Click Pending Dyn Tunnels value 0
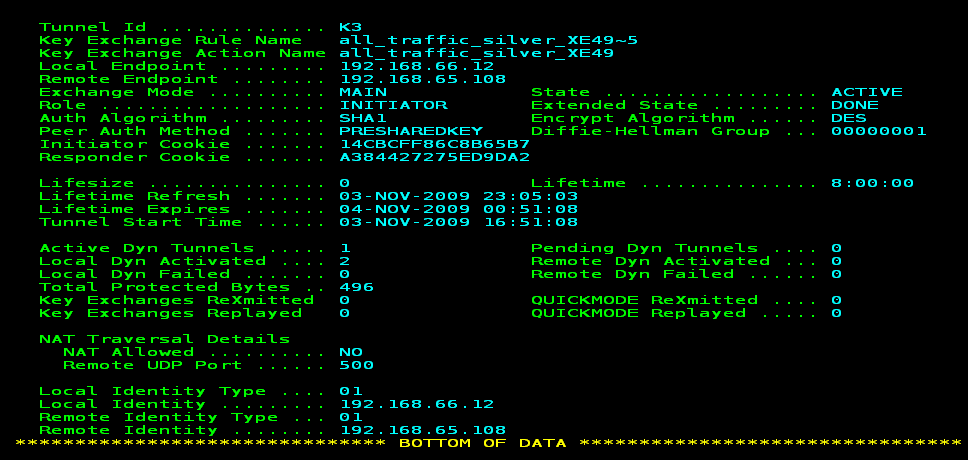 pos(837,248)
